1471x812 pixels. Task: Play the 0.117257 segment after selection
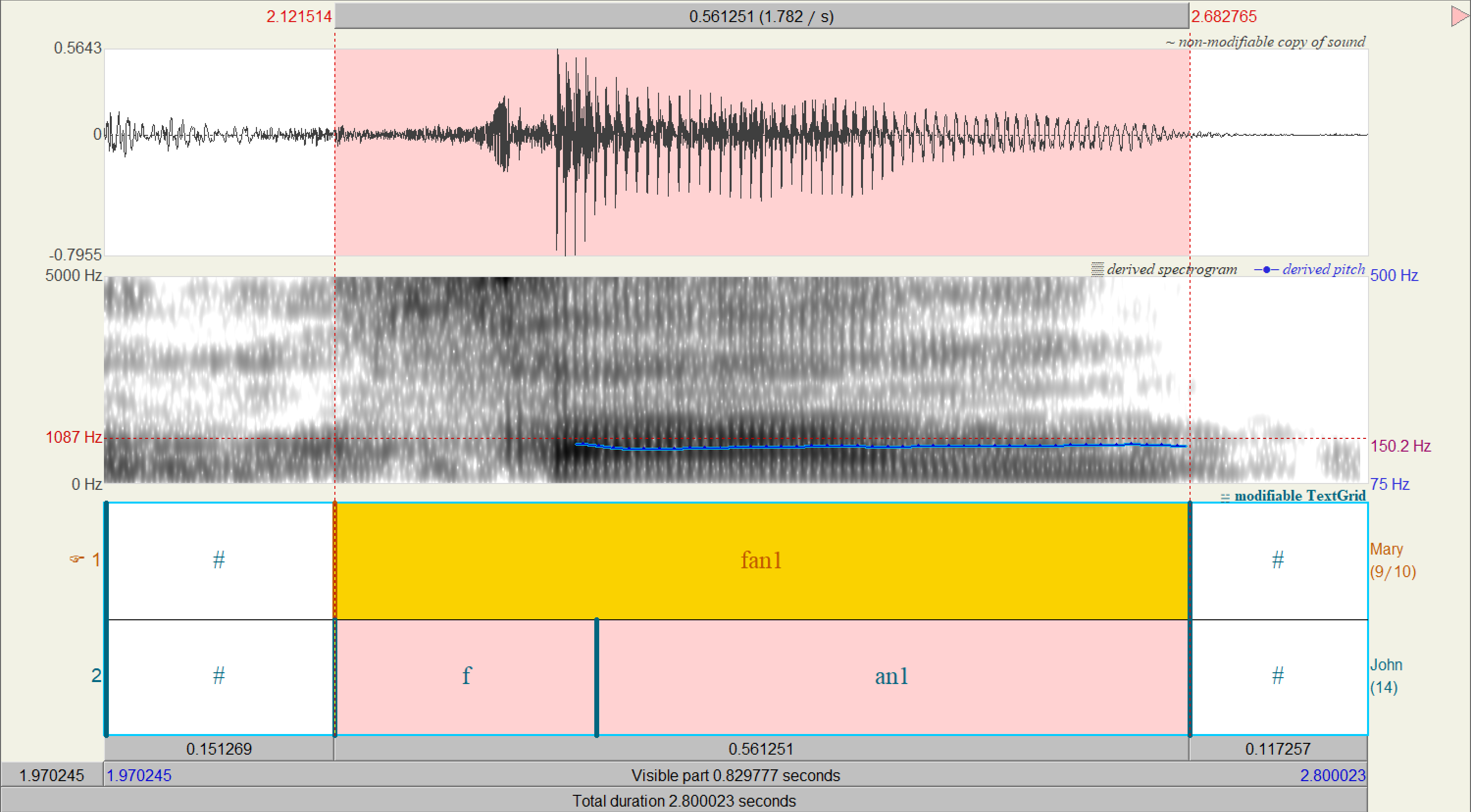pos(1277,749)
